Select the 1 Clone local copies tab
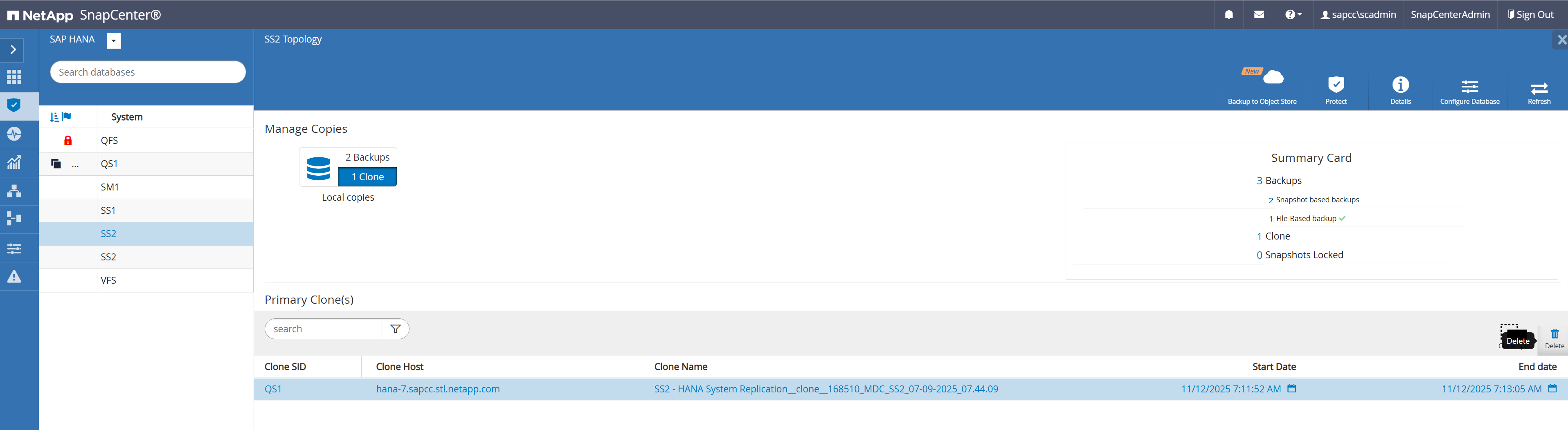Image resolution: width=1568 pixels, height=430 pixels. [x=368, y=177]
